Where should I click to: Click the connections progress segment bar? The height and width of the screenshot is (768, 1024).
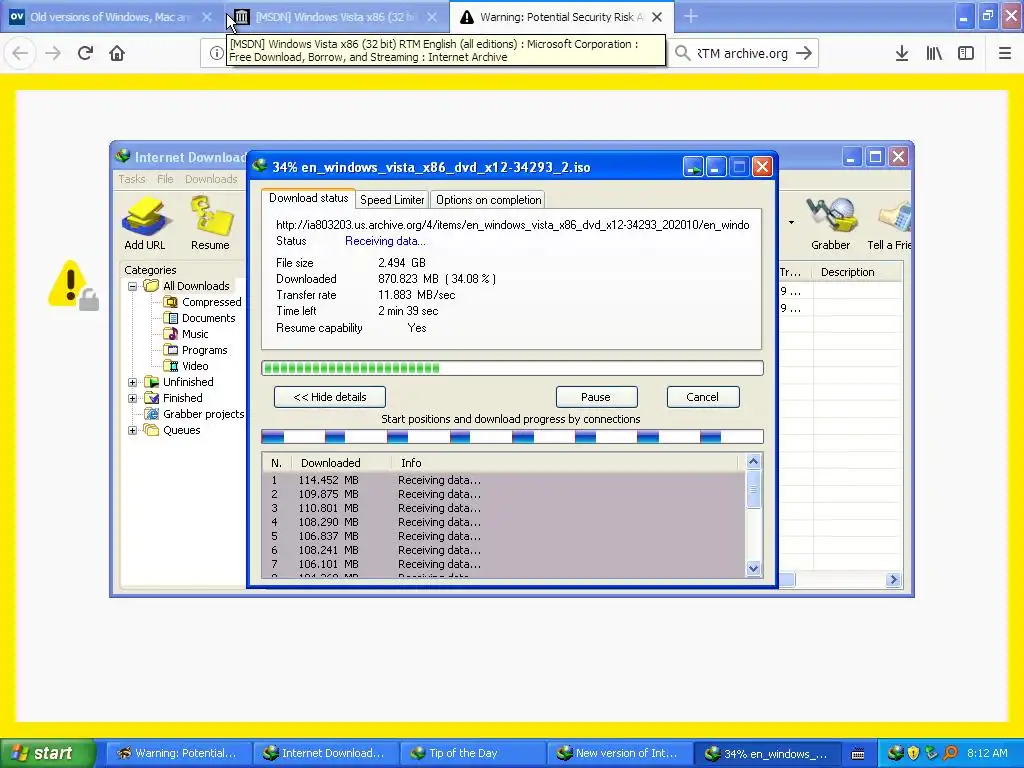512,437
